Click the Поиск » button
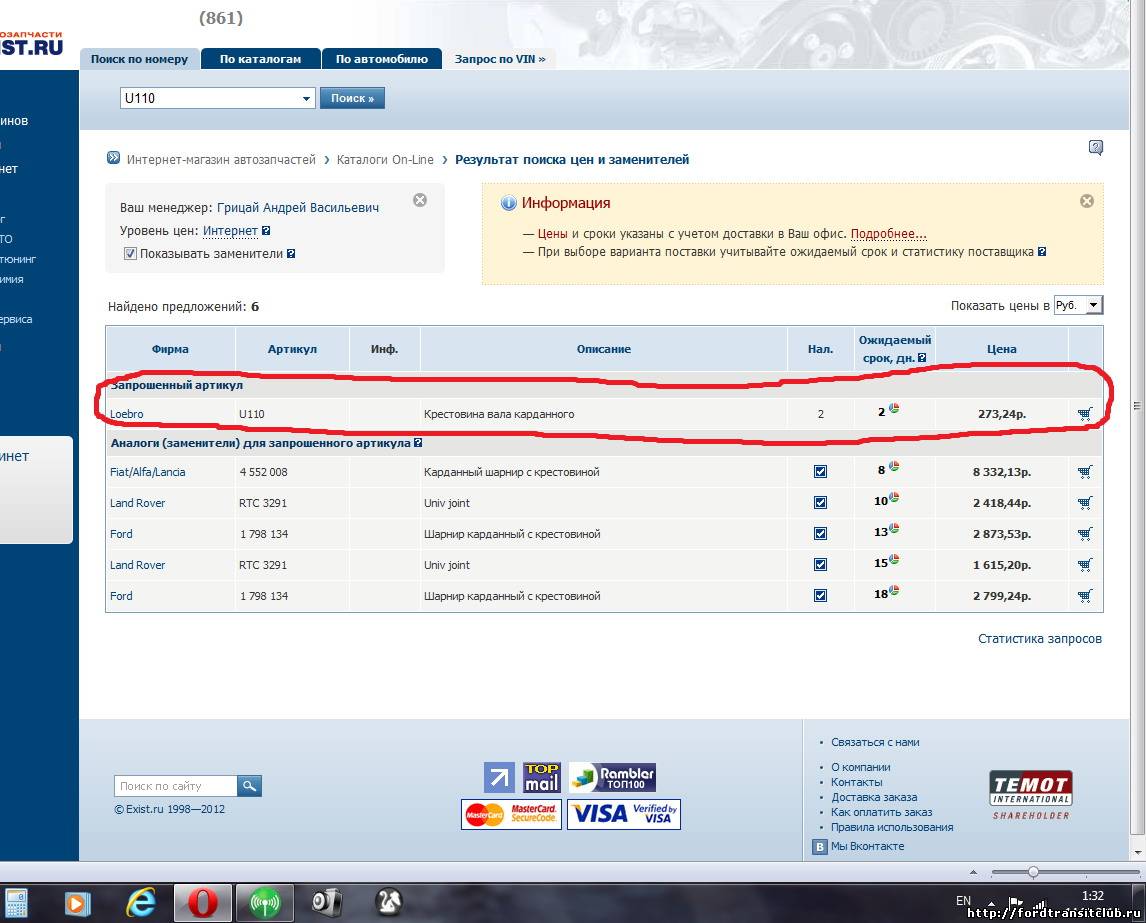This screenshot has width=1146, height=923. (x=352, y=98)
